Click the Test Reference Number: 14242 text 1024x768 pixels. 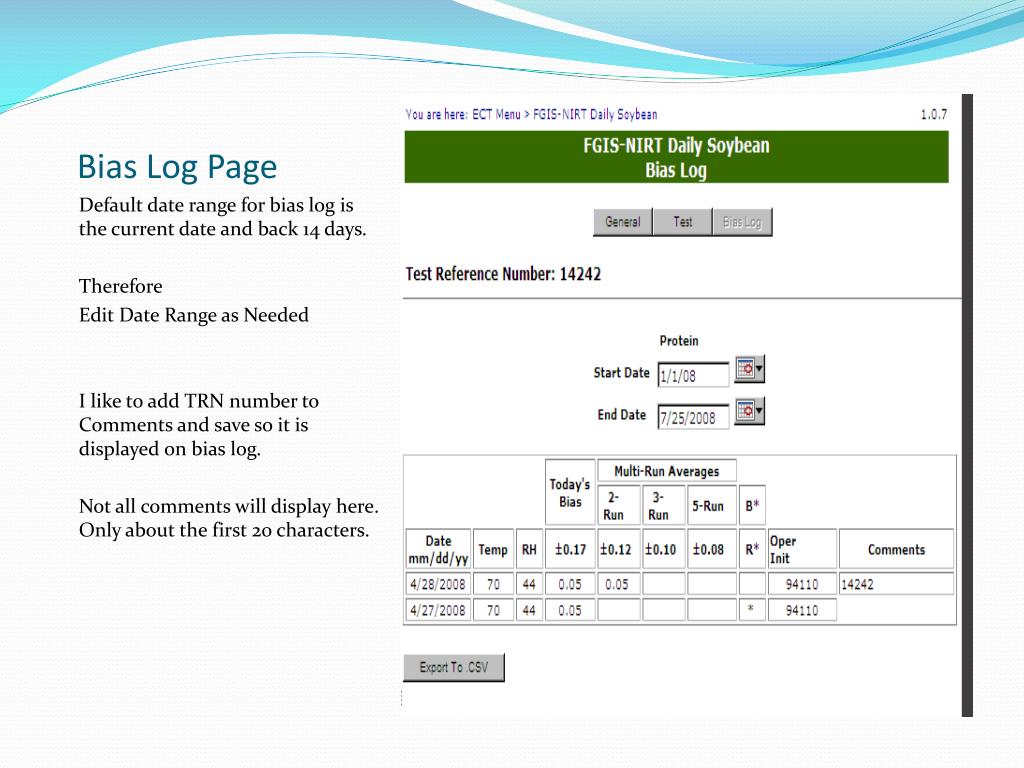click(503, 274)
